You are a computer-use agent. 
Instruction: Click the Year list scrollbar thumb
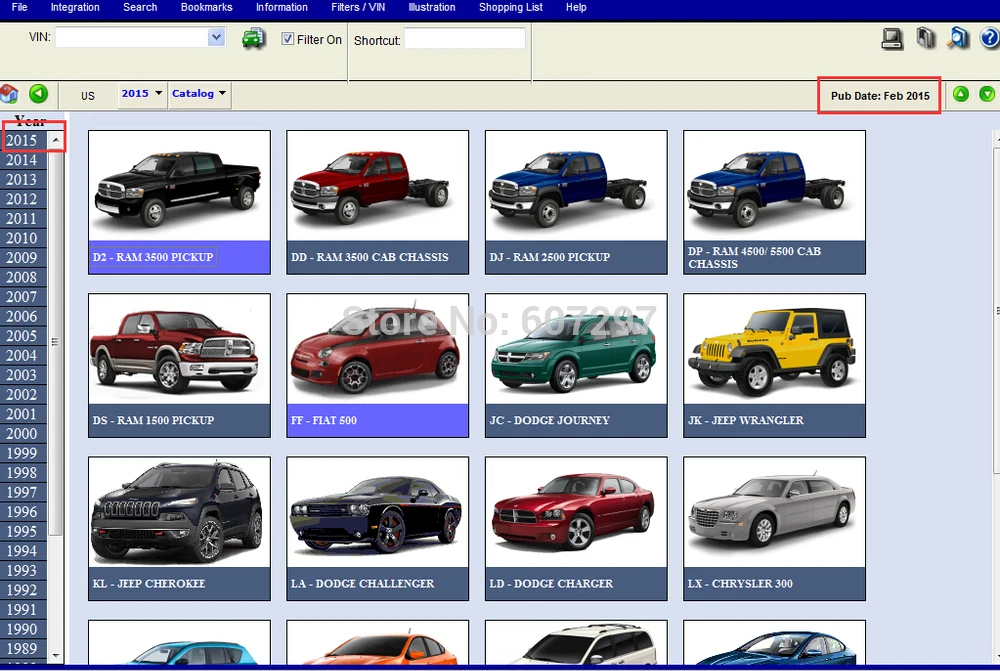point(55,341)
